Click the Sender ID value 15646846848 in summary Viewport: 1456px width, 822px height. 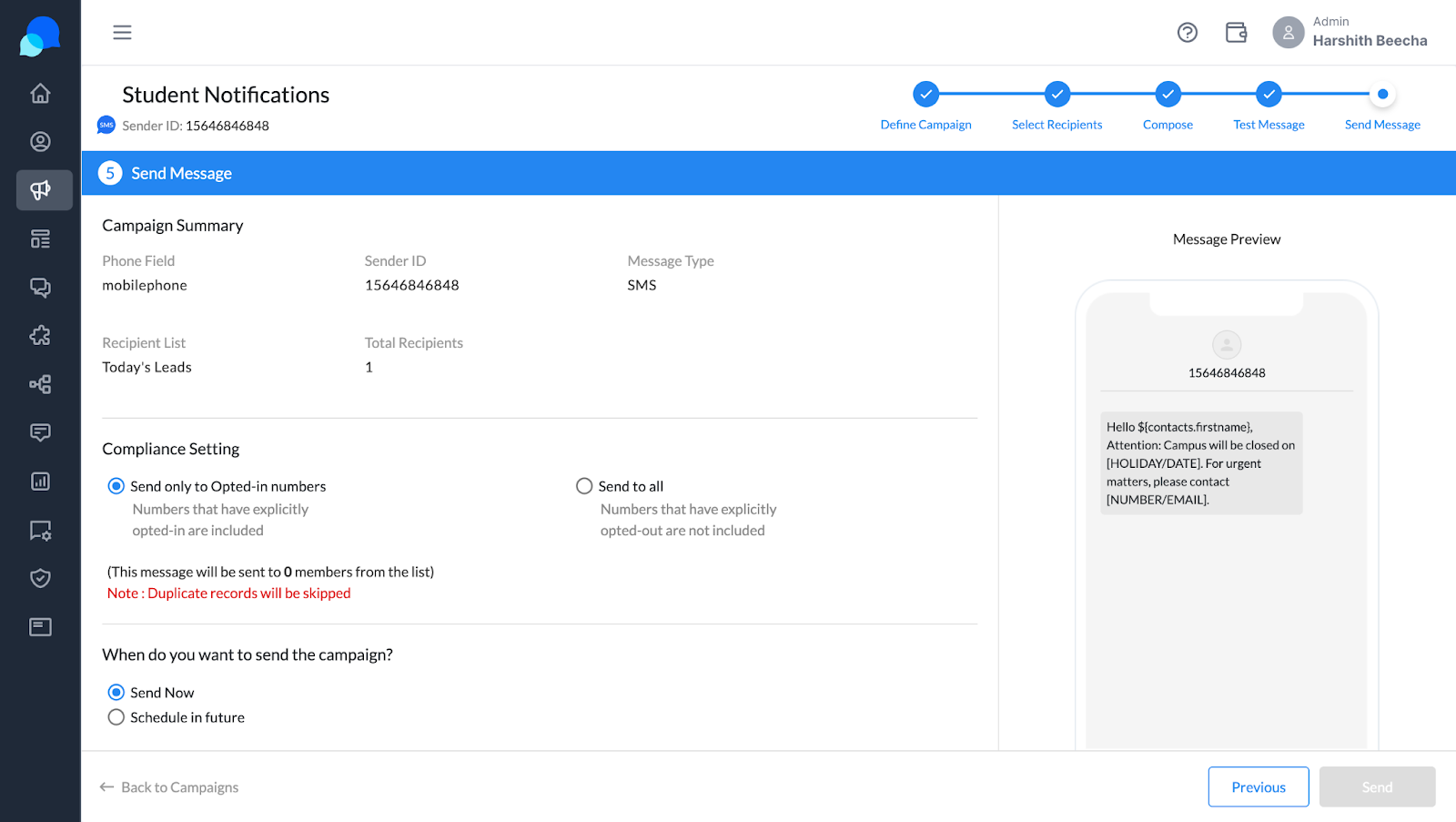tap(411, 285)
